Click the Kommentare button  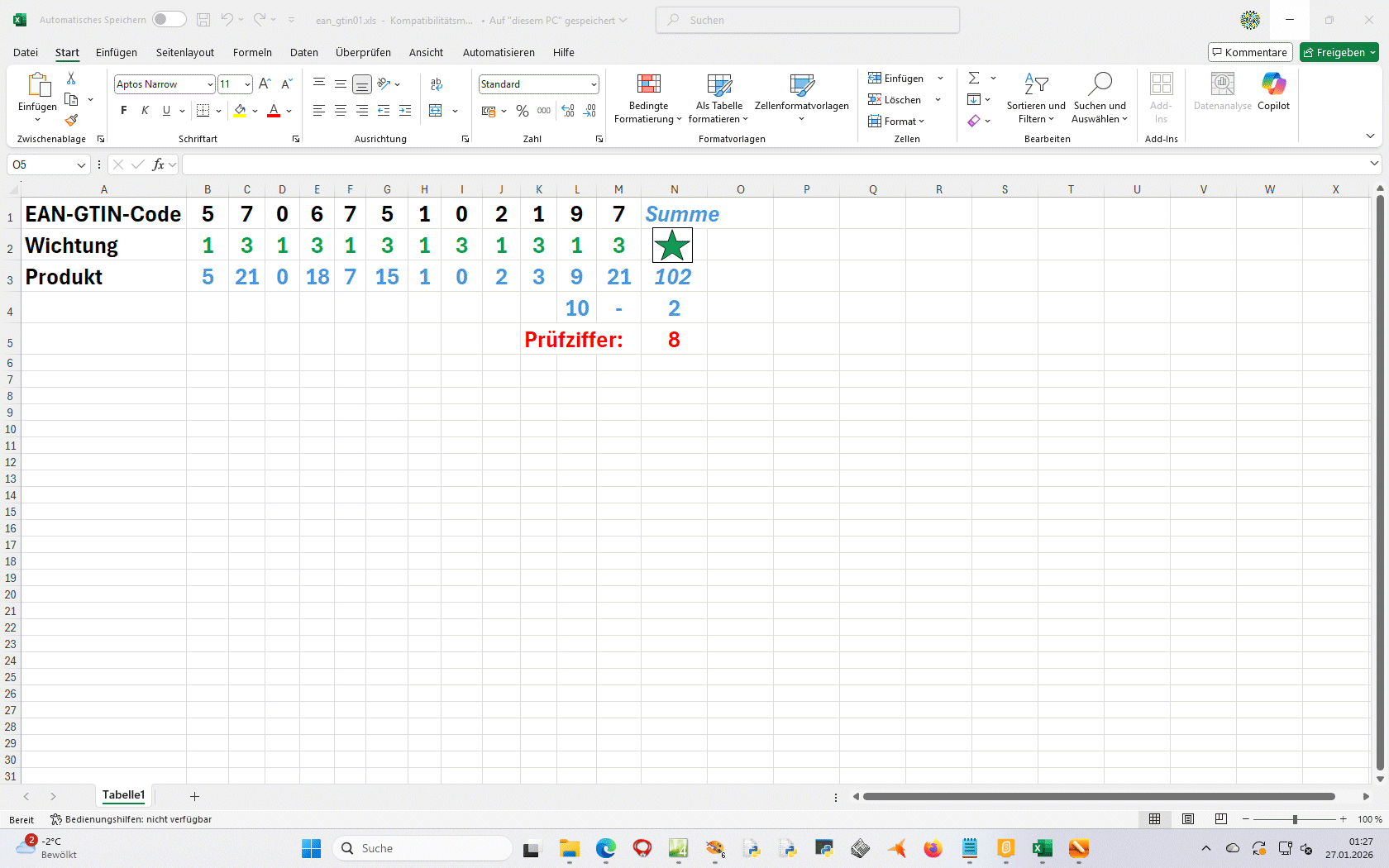(1249, 52)
